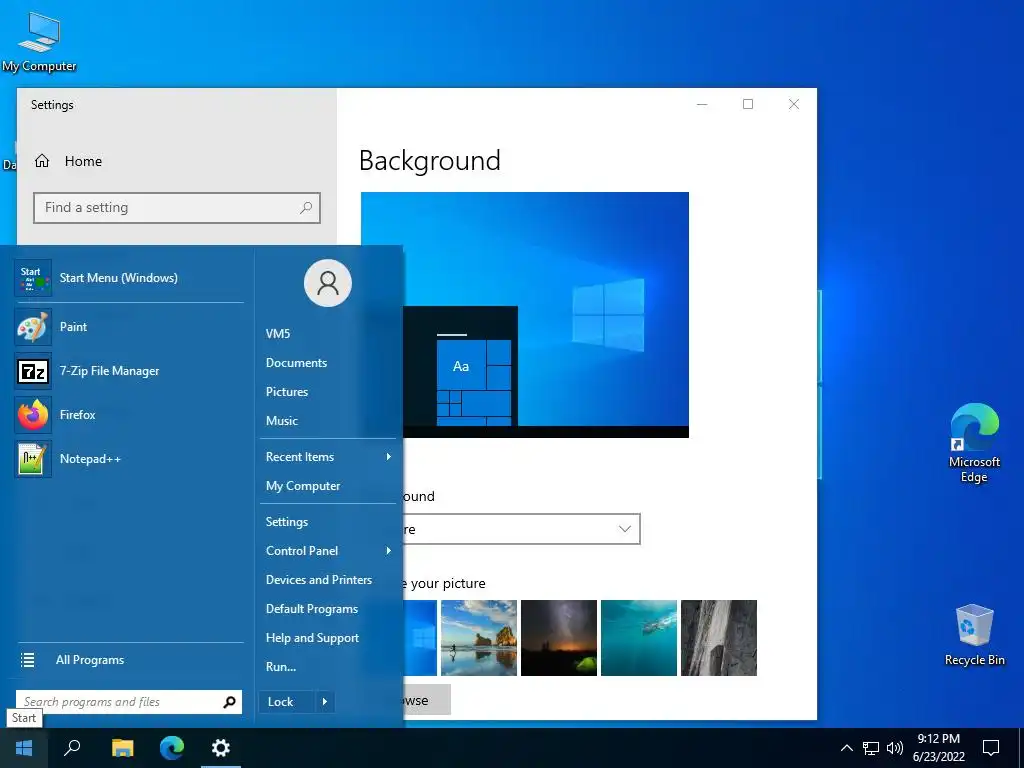Image resolution: width=1024 pixels, height=768 pixels.
Task: Click the All Programs list icon
Action: pyautogui.click(x=27, y=660)
